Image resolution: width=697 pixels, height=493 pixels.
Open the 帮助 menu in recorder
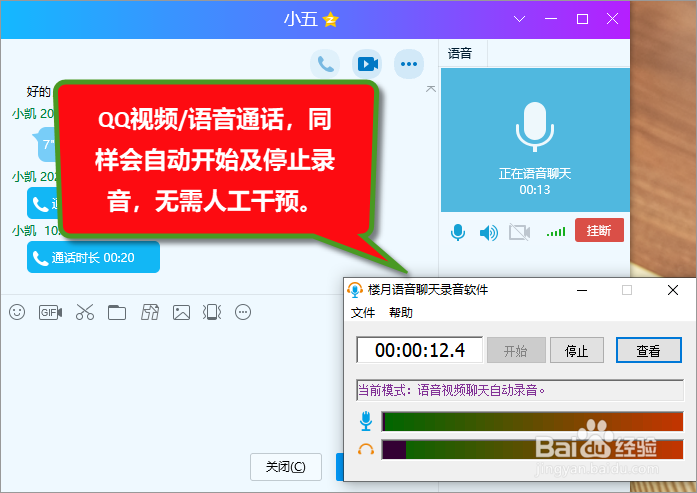[401, 313]
